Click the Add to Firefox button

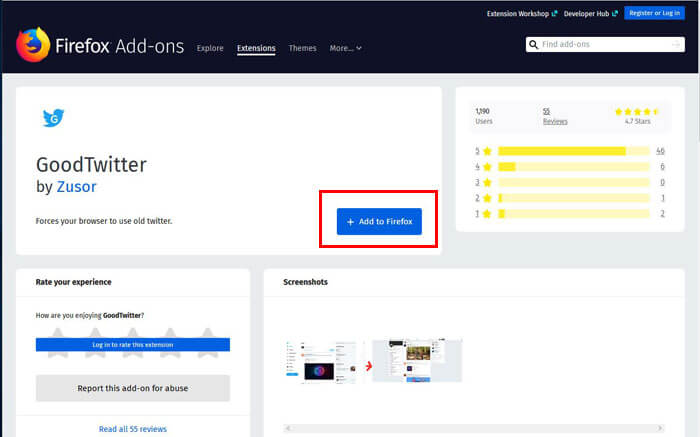(379, 221)
